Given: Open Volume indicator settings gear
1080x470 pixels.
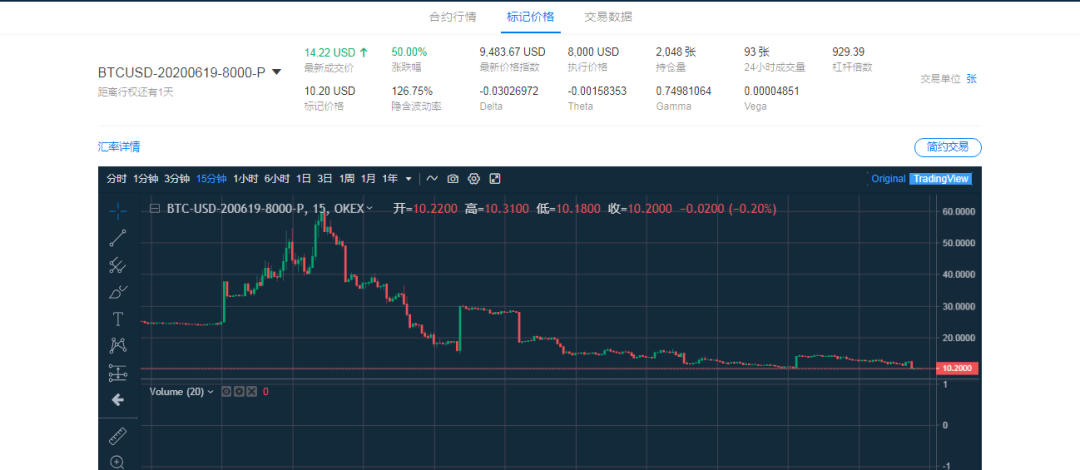Looking at the screenshot, I should (x=239, y=391).
